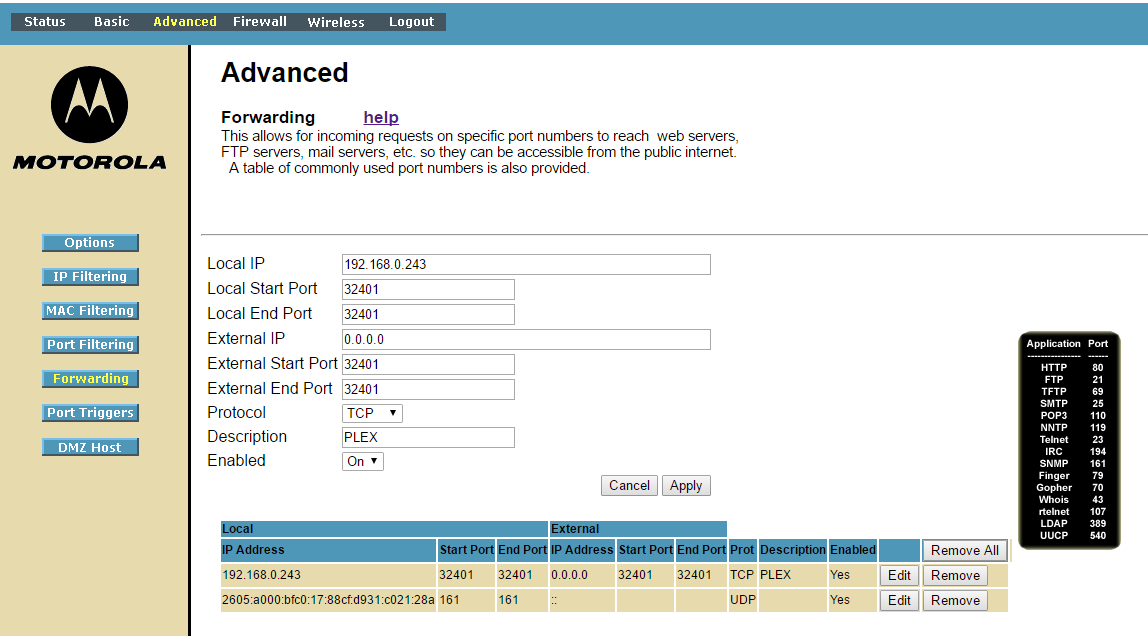Click the Enabled column header
Image resolution: width=1148 pixels, height=636 pixels.
[853, 550]
